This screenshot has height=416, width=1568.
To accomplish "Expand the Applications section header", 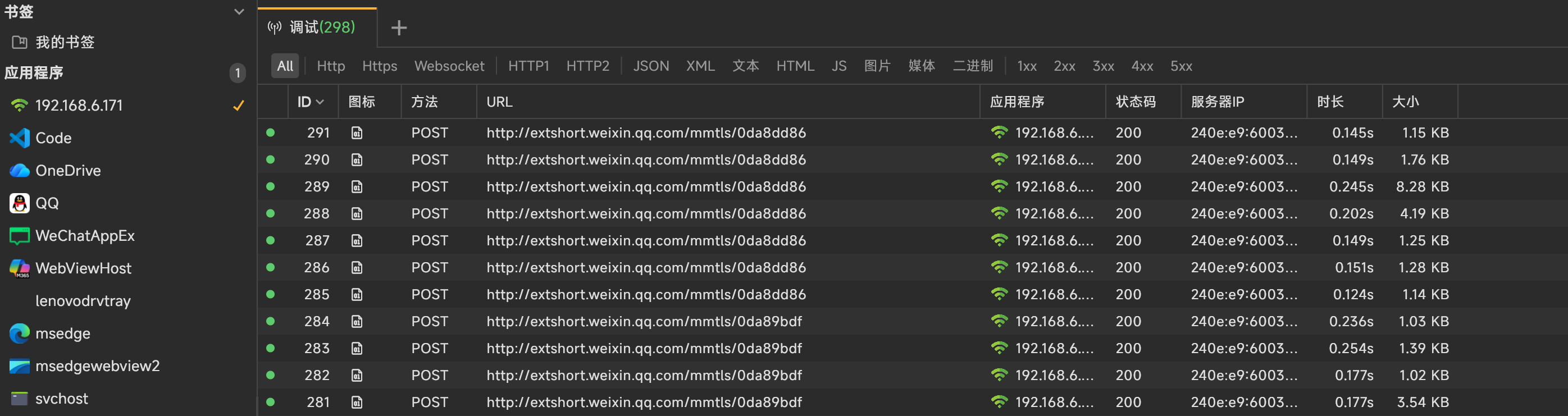I will (x=34, y=73).
